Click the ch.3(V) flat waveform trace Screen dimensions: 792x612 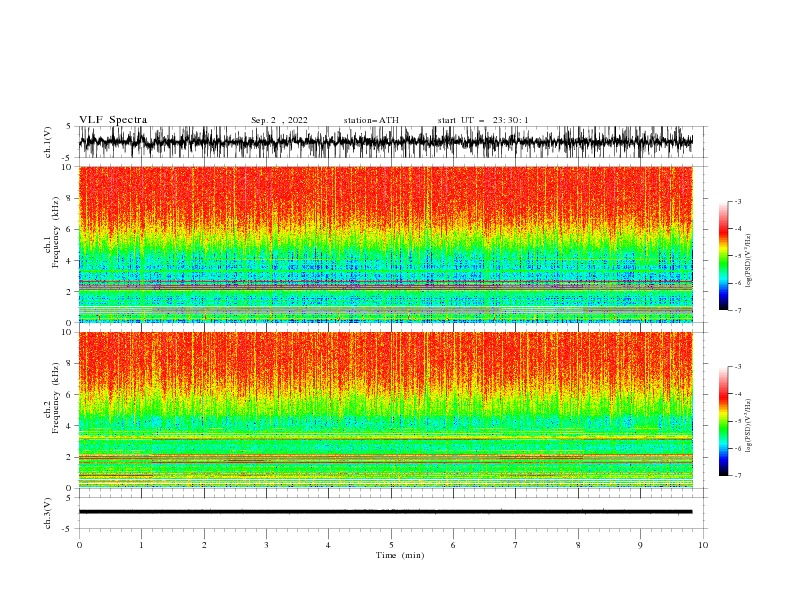tap(385, 512)
